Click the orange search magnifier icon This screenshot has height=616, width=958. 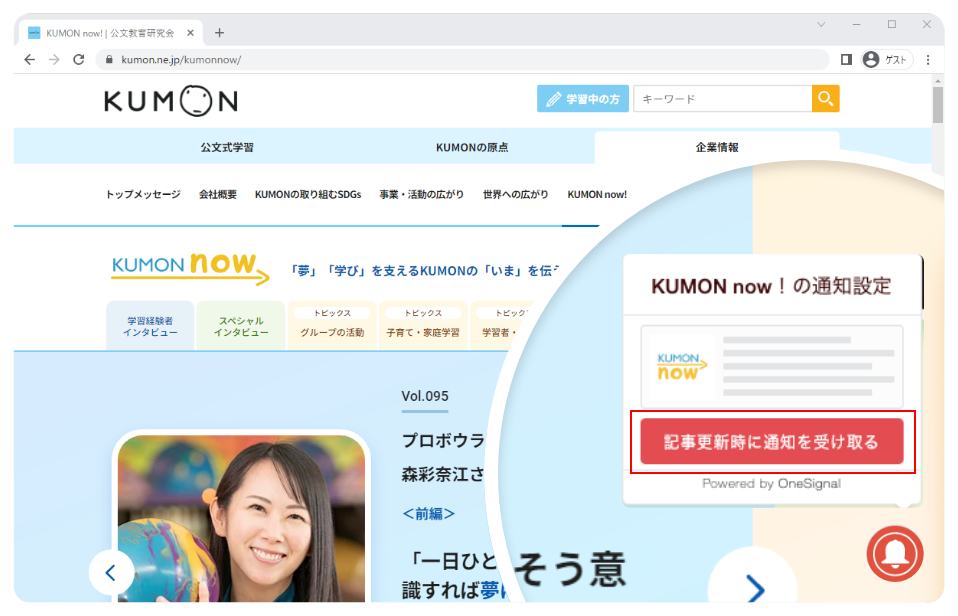point(825,98)
